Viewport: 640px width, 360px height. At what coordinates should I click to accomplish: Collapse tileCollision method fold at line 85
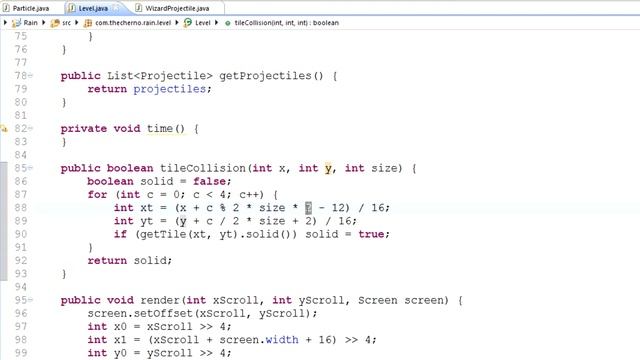pos(31,168)
